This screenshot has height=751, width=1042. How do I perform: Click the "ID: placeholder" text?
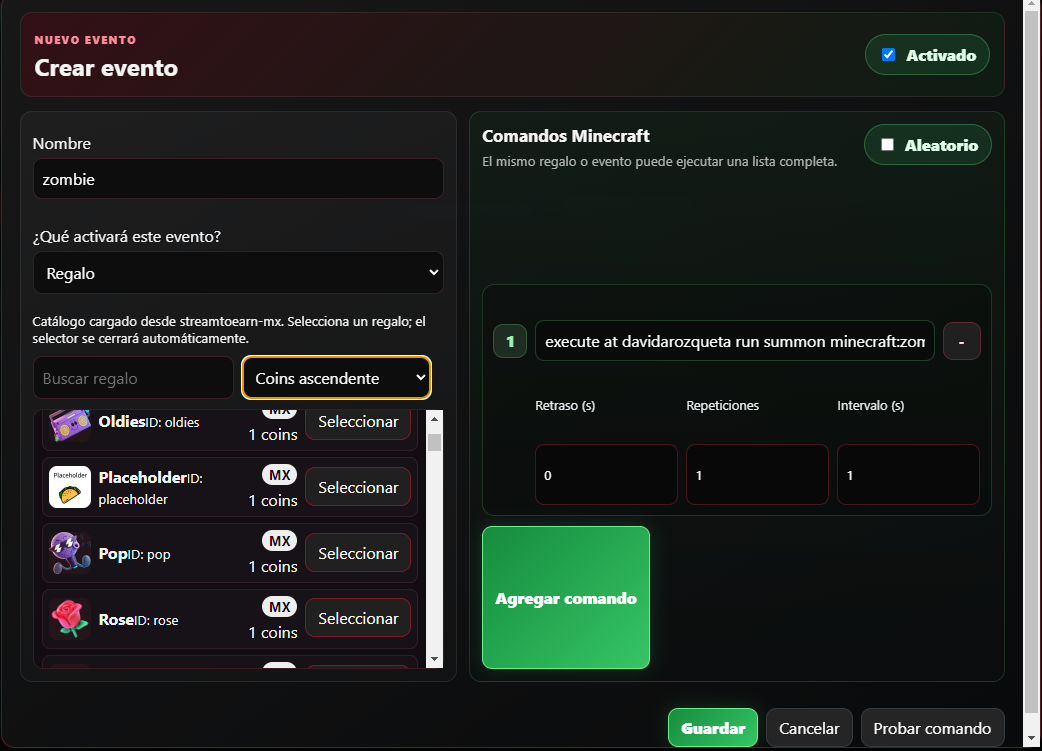(151, 488)
